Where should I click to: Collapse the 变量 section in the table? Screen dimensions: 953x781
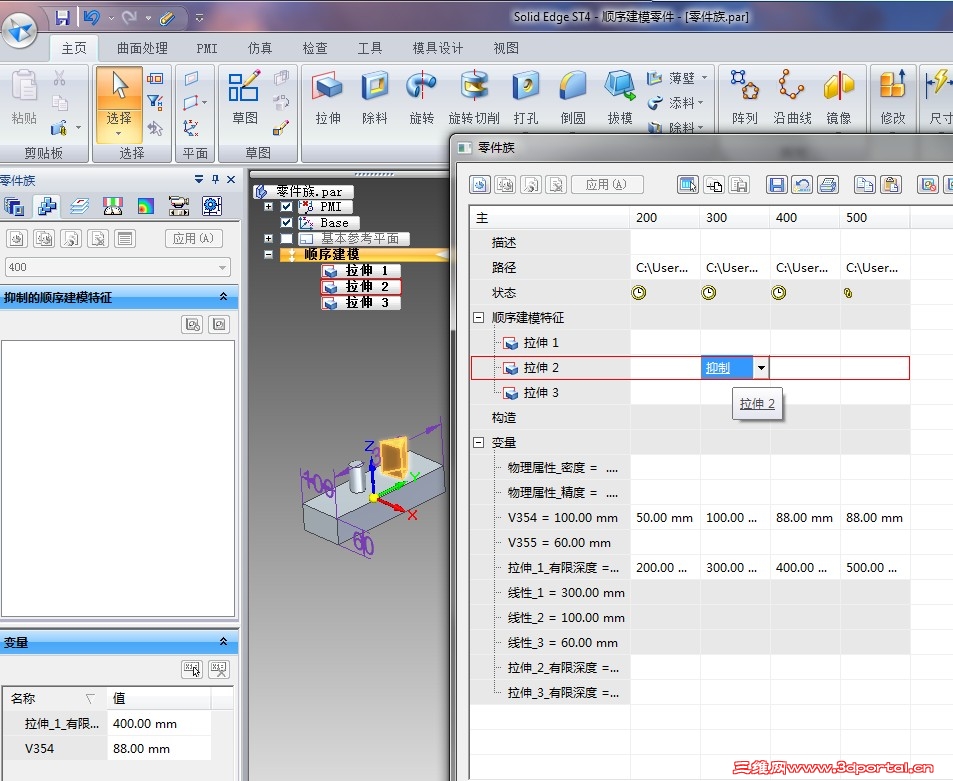(x=478, y=442)
